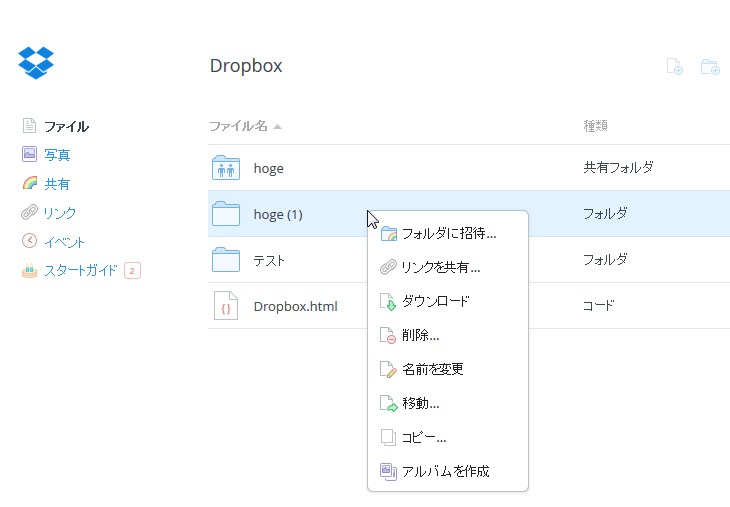This screenshot has width=730, height=507.
Task: Open the イベント section link
Action: [64, 242]
